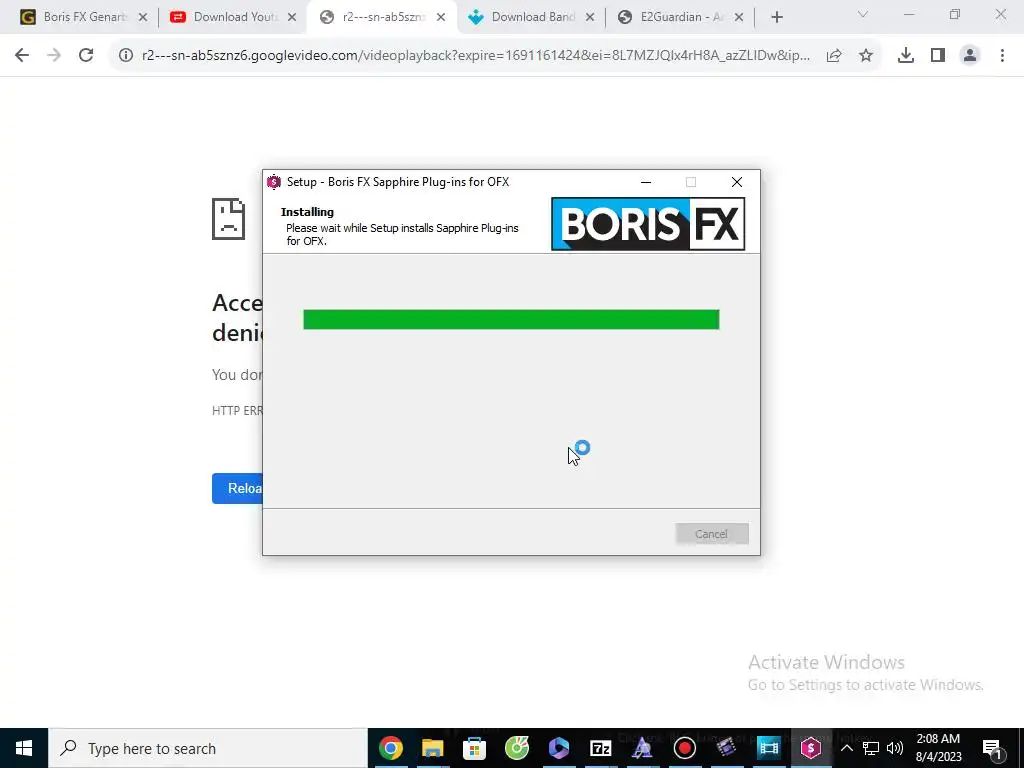This screenshot has width=1024, height=768.
Task: Open the letter A app in taskbar
Action: (x=643, y=748)
